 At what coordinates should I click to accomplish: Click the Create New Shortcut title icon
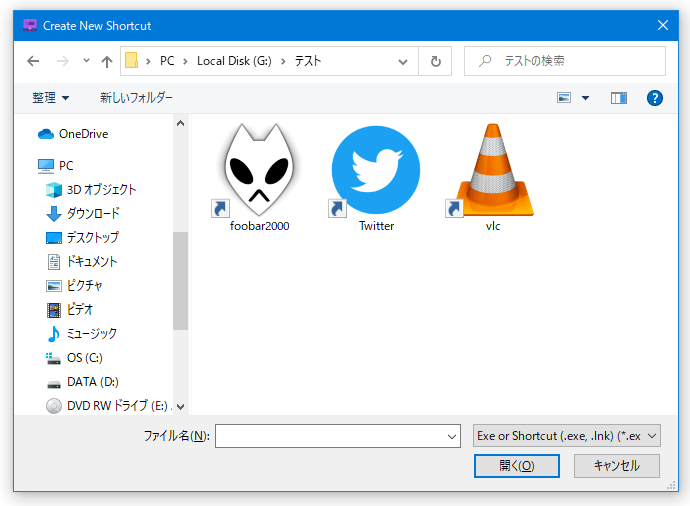coord(29,25)
